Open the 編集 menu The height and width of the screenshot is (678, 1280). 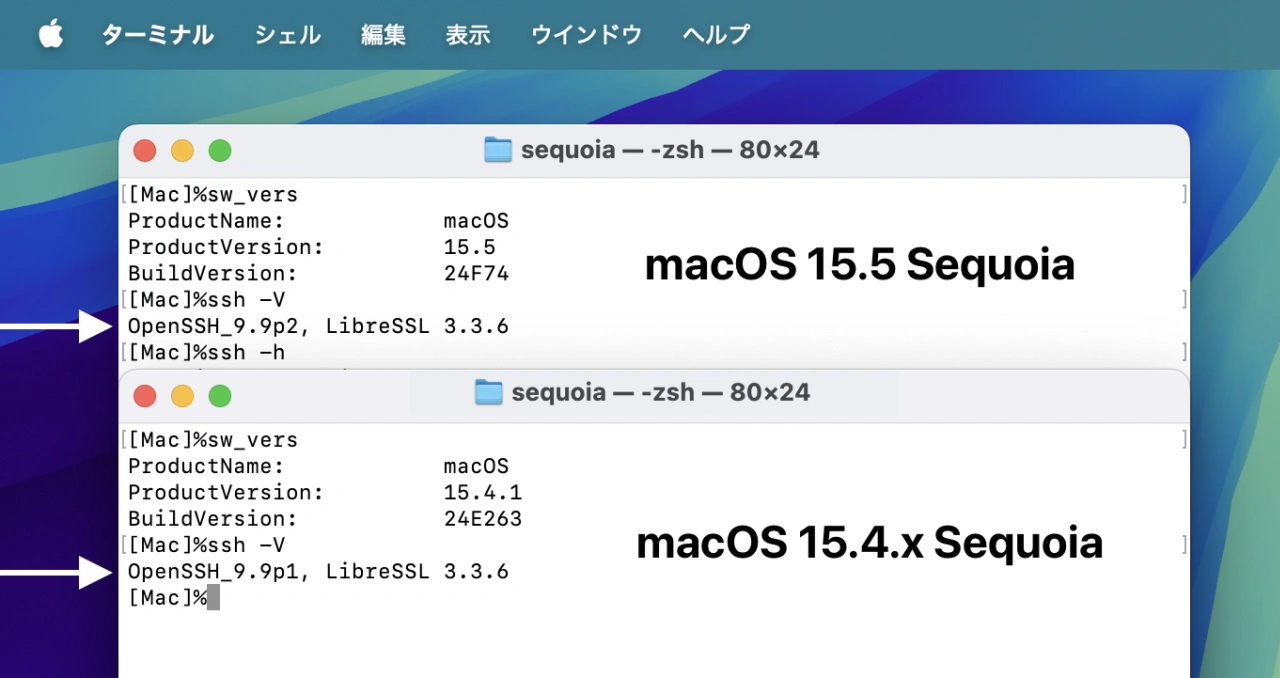pos(383,35)
